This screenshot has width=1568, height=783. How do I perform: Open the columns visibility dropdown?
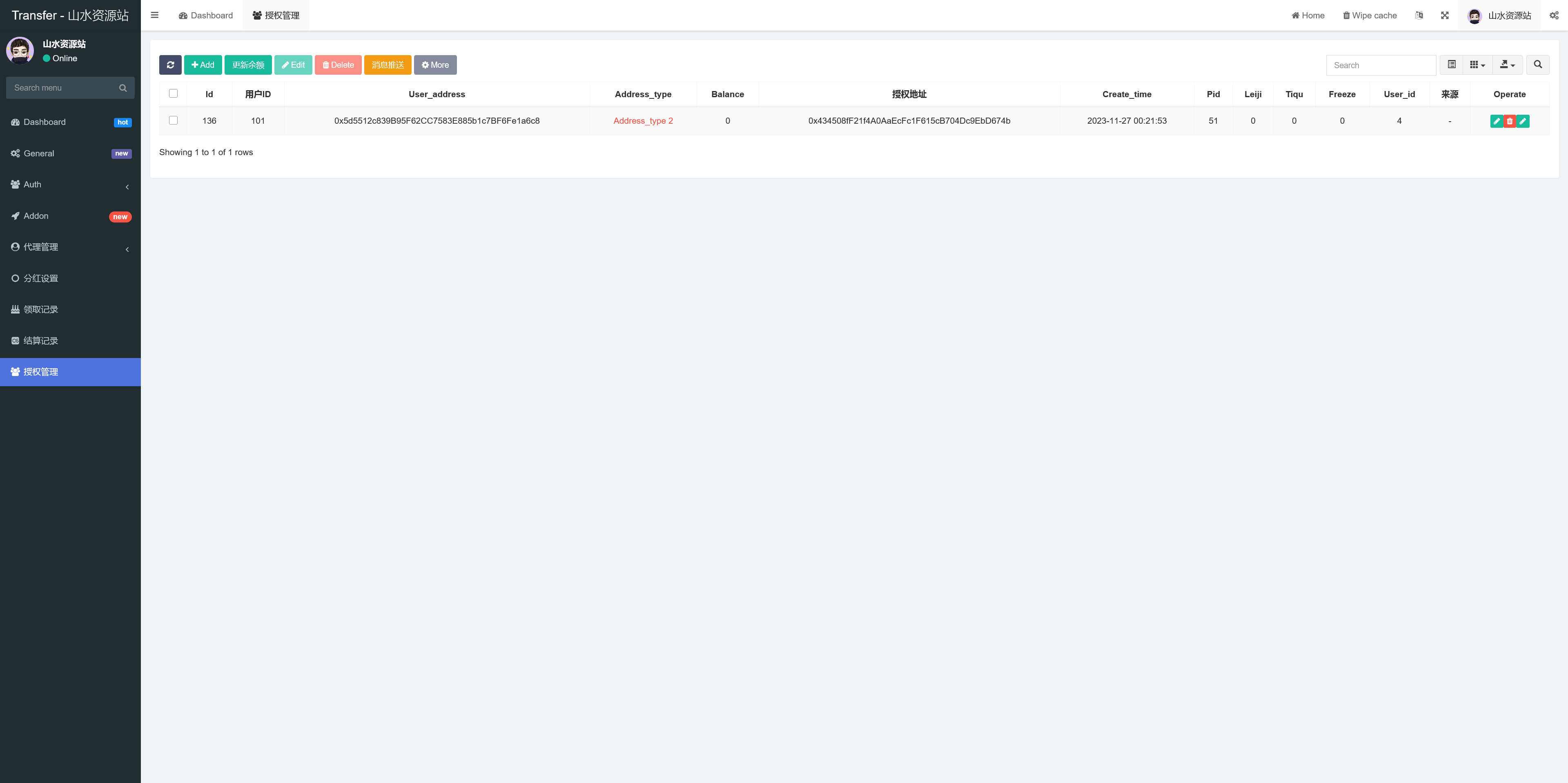[1477, 65]
